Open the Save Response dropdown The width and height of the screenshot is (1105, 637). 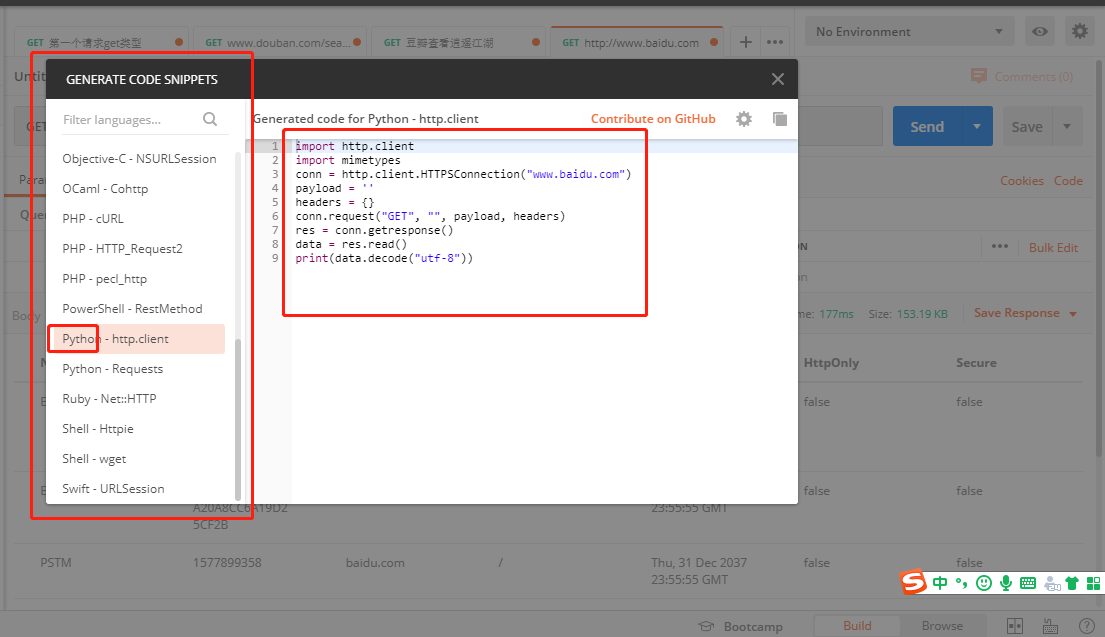(x=1026, y=313)
